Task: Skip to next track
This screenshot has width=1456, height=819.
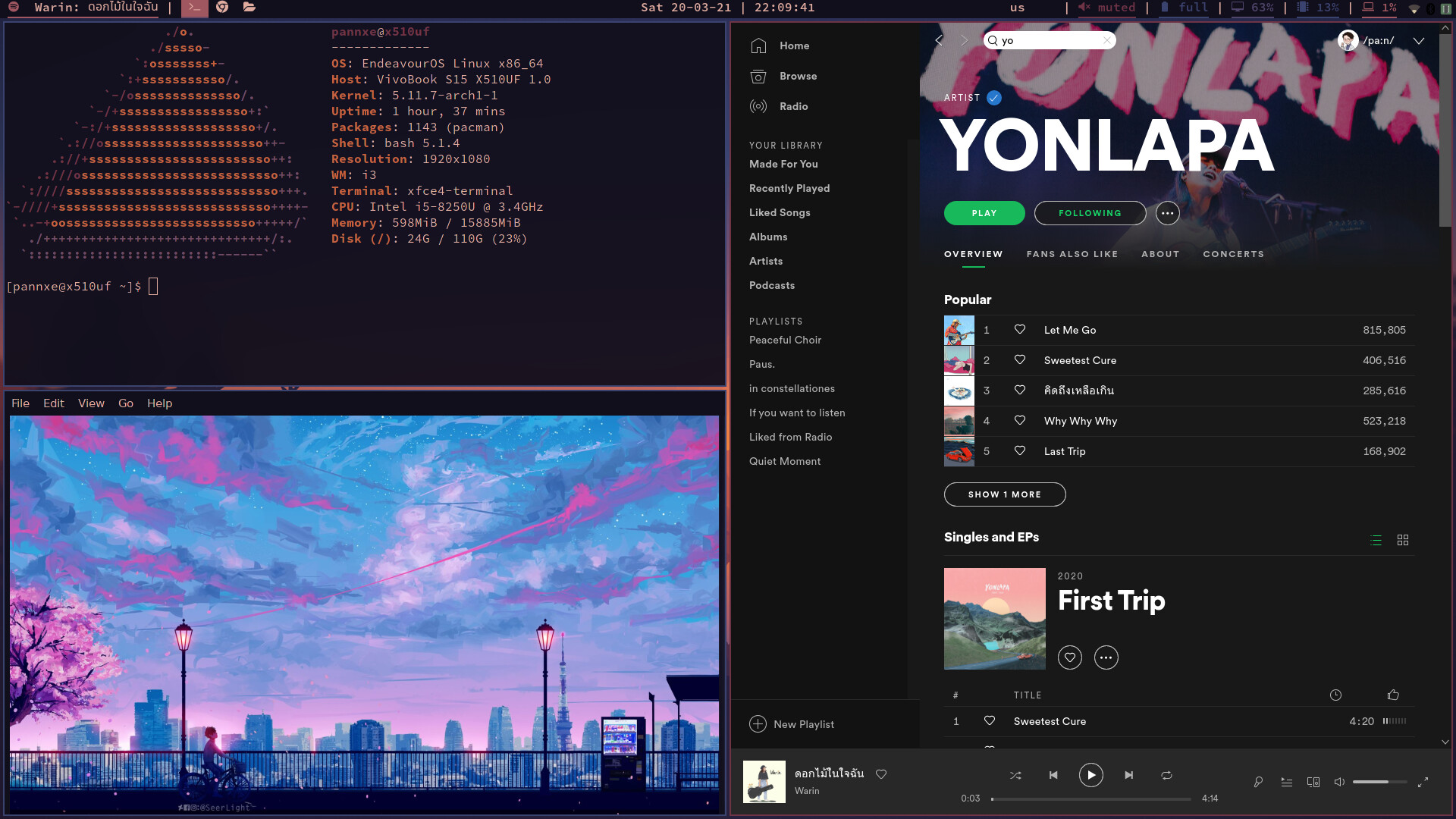Action: pyautogui.click(x=1128, y=775)
